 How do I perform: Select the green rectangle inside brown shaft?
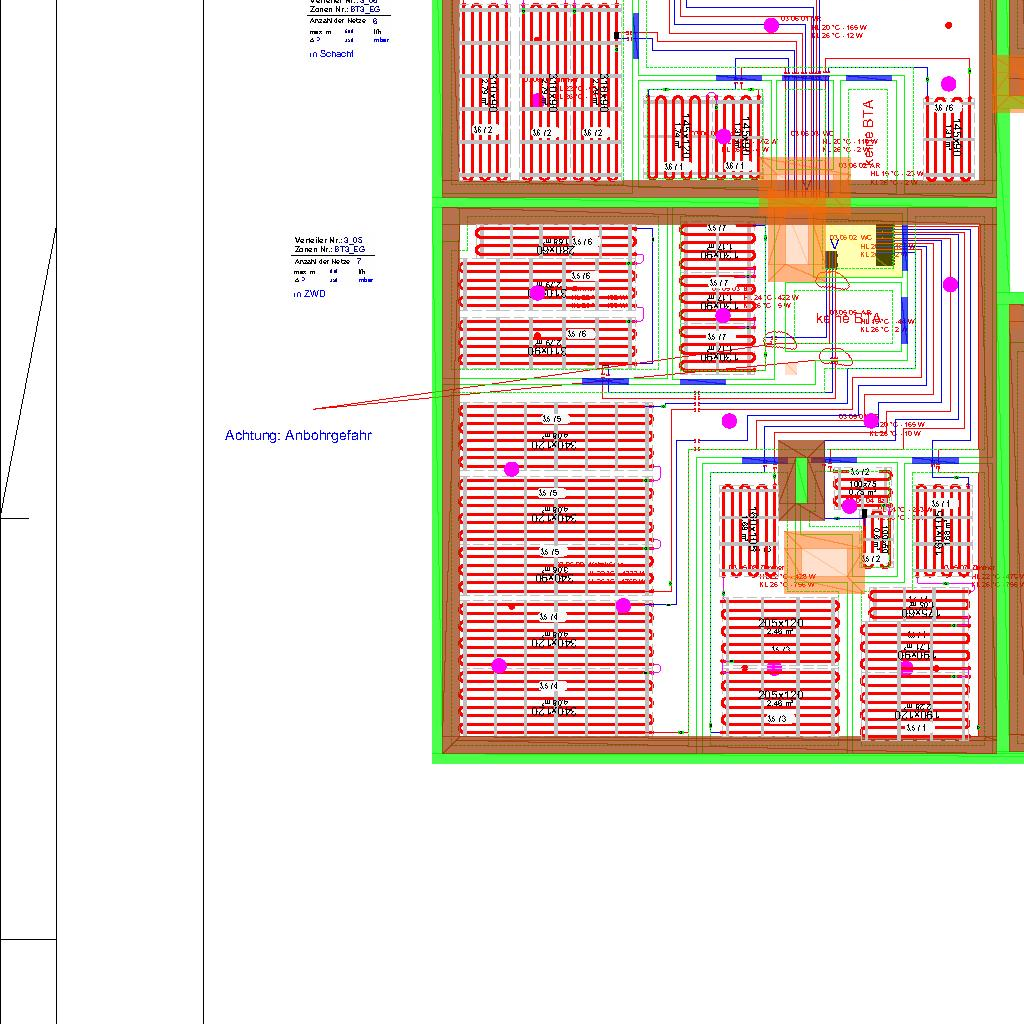tap(801, 480)
